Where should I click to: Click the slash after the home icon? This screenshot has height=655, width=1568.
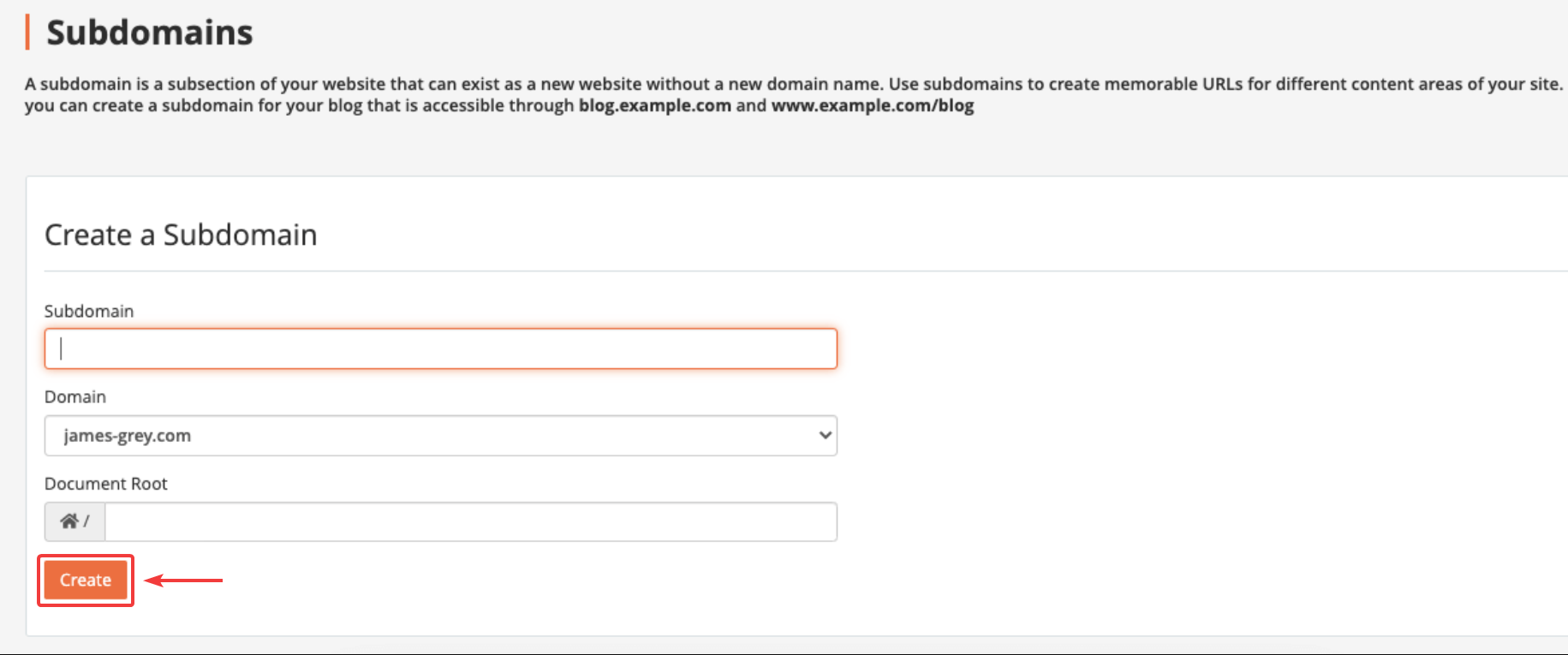[x=86, y=521]
